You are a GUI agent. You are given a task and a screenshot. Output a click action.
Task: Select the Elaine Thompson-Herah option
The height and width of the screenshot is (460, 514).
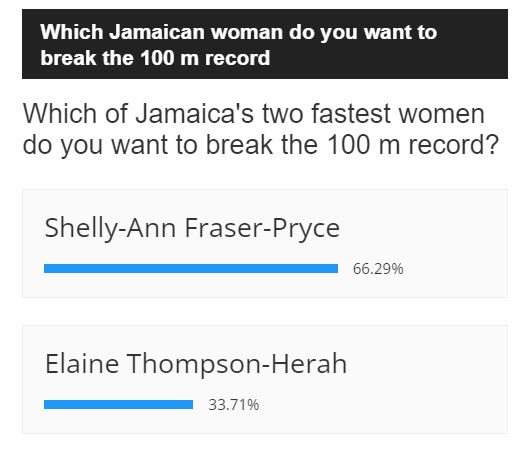196,363
